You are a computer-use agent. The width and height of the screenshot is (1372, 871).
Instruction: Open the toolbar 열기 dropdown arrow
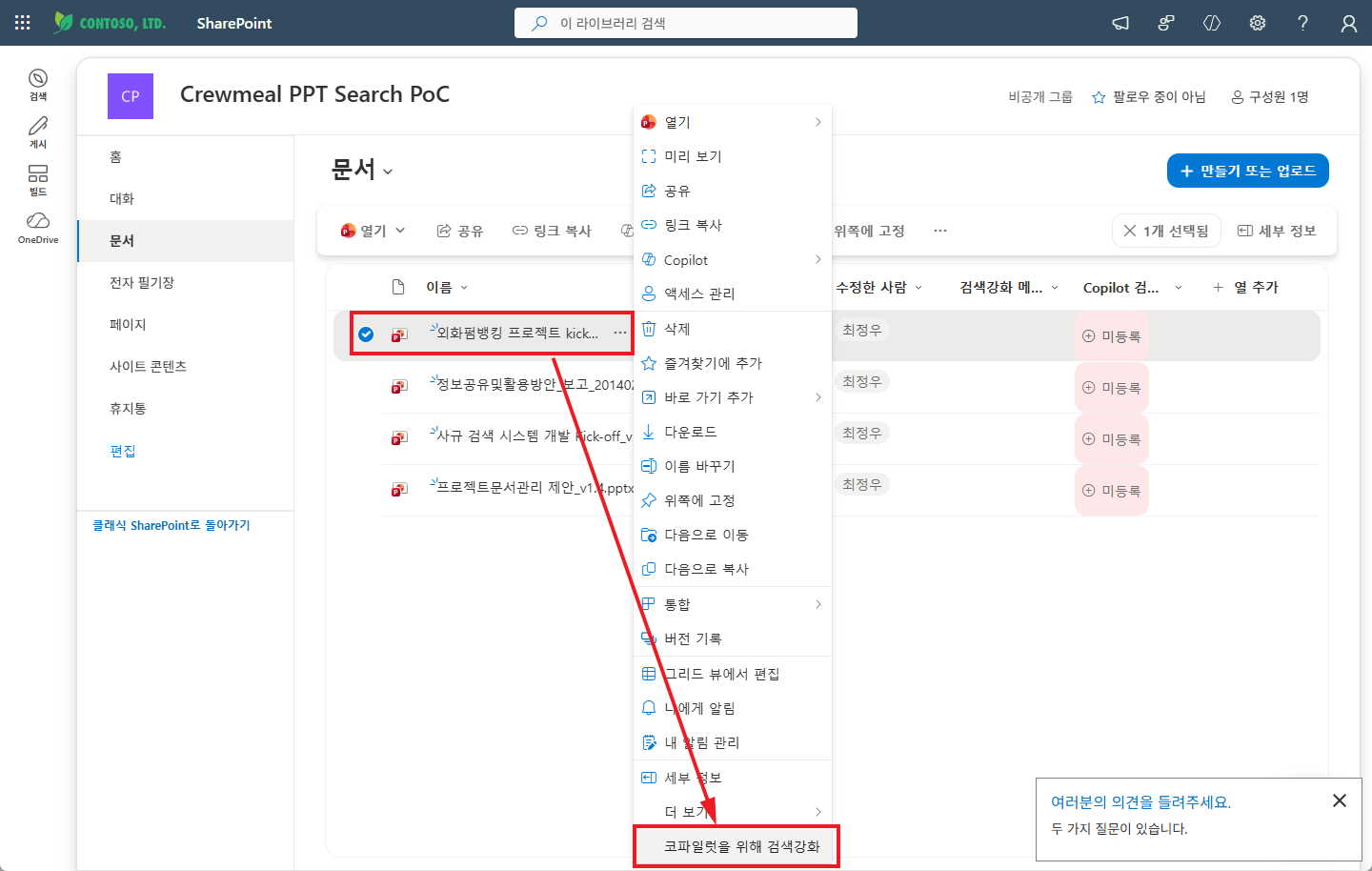click(400, 231)
